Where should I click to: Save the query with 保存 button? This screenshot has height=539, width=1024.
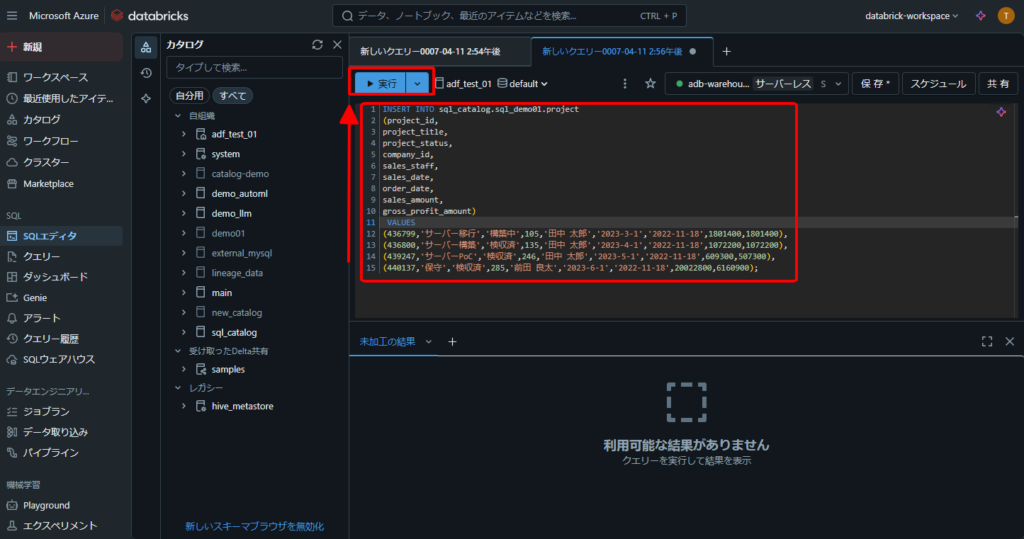pyautogui.click(x=875, y=84)
